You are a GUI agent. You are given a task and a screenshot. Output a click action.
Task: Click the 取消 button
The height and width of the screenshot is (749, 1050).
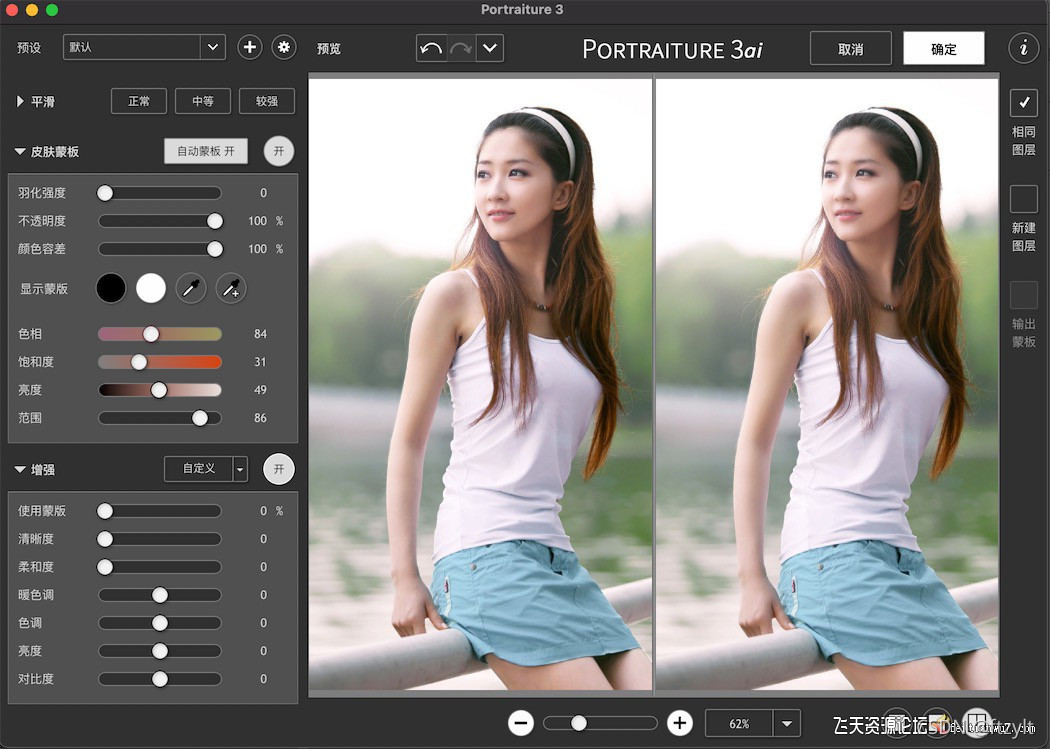pyautogui.click(x=850, y=49)
